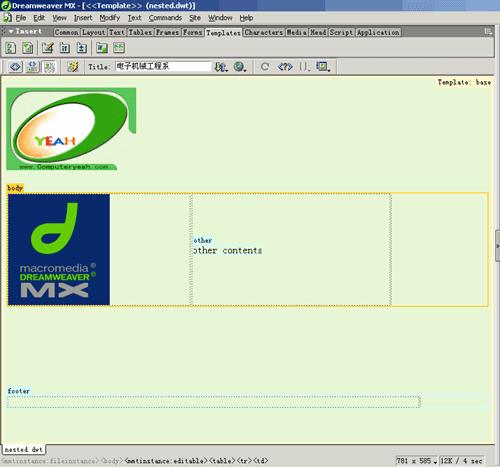500x467 pixels.
Task: Insert a Repeating Region
Action: [82, 48]
